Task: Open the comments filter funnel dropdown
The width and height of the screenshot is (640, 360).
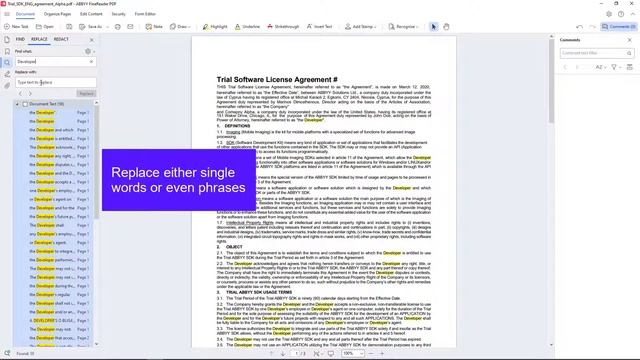Action: point(616,67)
